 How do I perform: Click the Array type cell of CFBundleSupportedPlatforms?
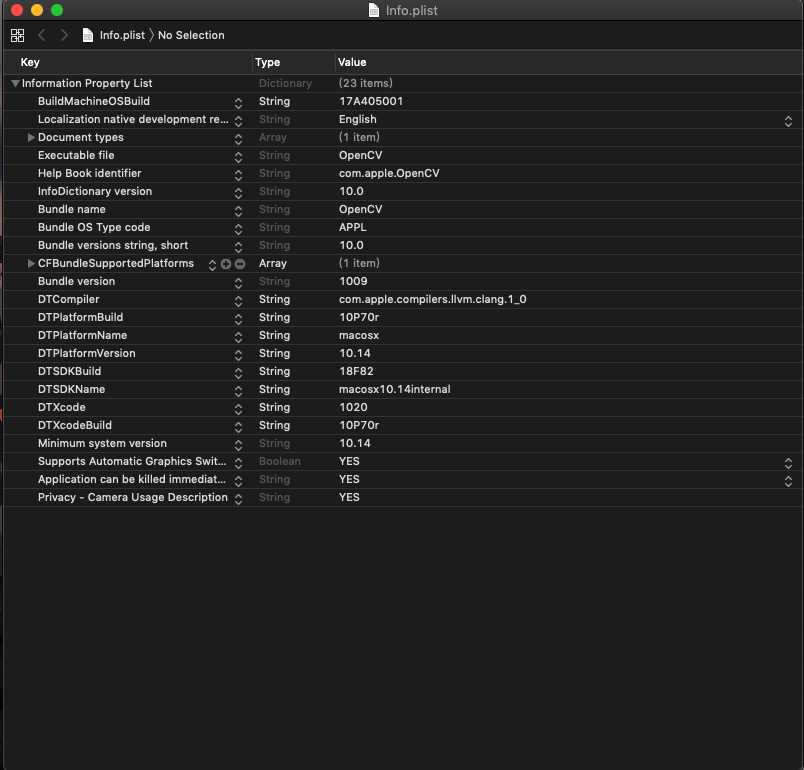click(x=272, y=264)
